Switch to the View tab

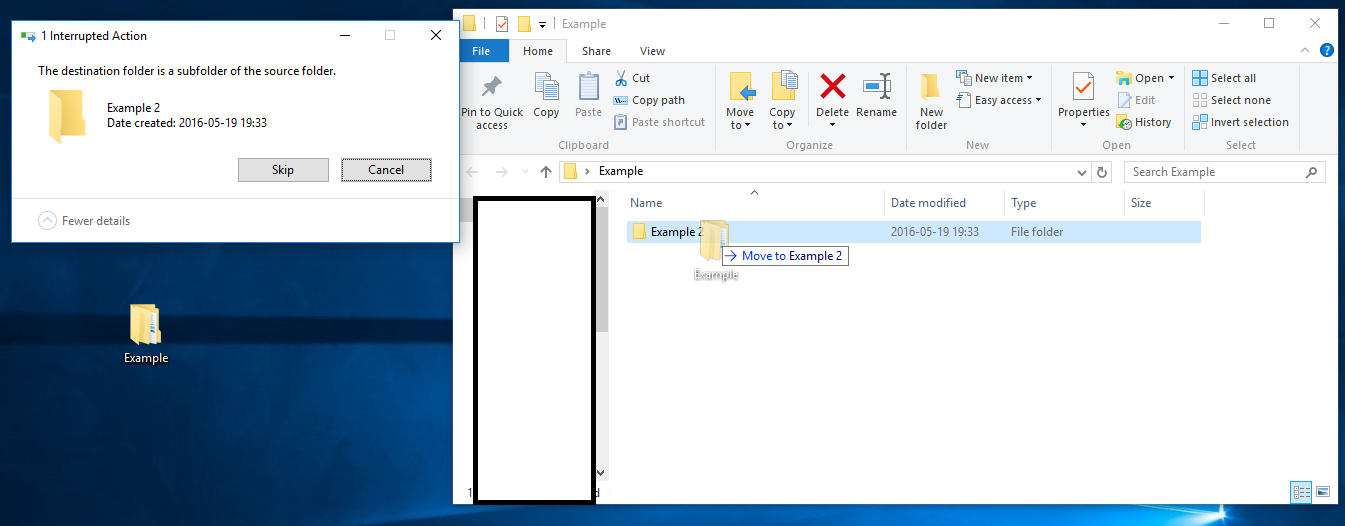652,51
